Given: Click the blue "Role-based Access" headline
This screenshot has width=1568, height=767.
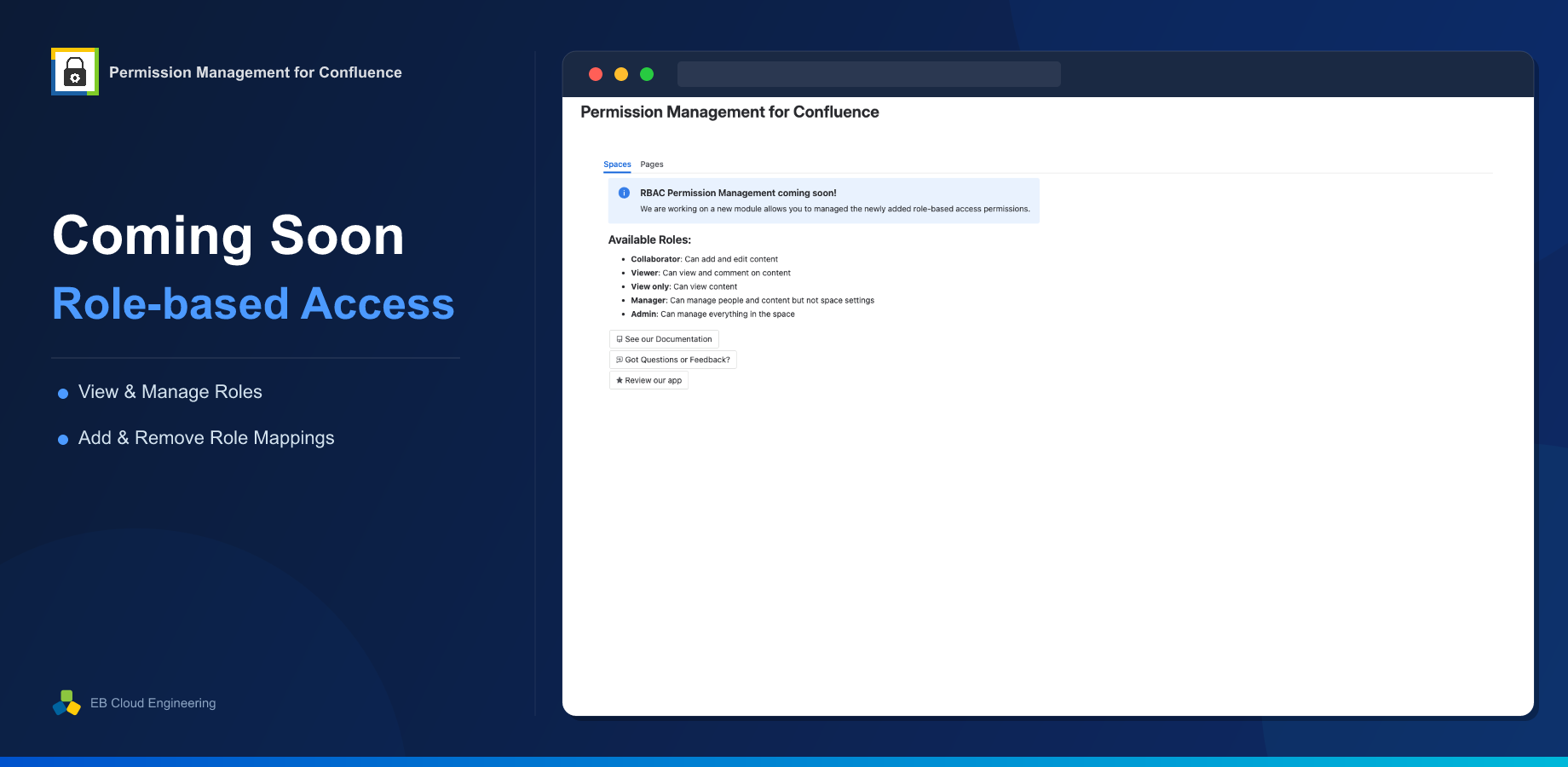Looking at the screenshot, I should [253, 303].
